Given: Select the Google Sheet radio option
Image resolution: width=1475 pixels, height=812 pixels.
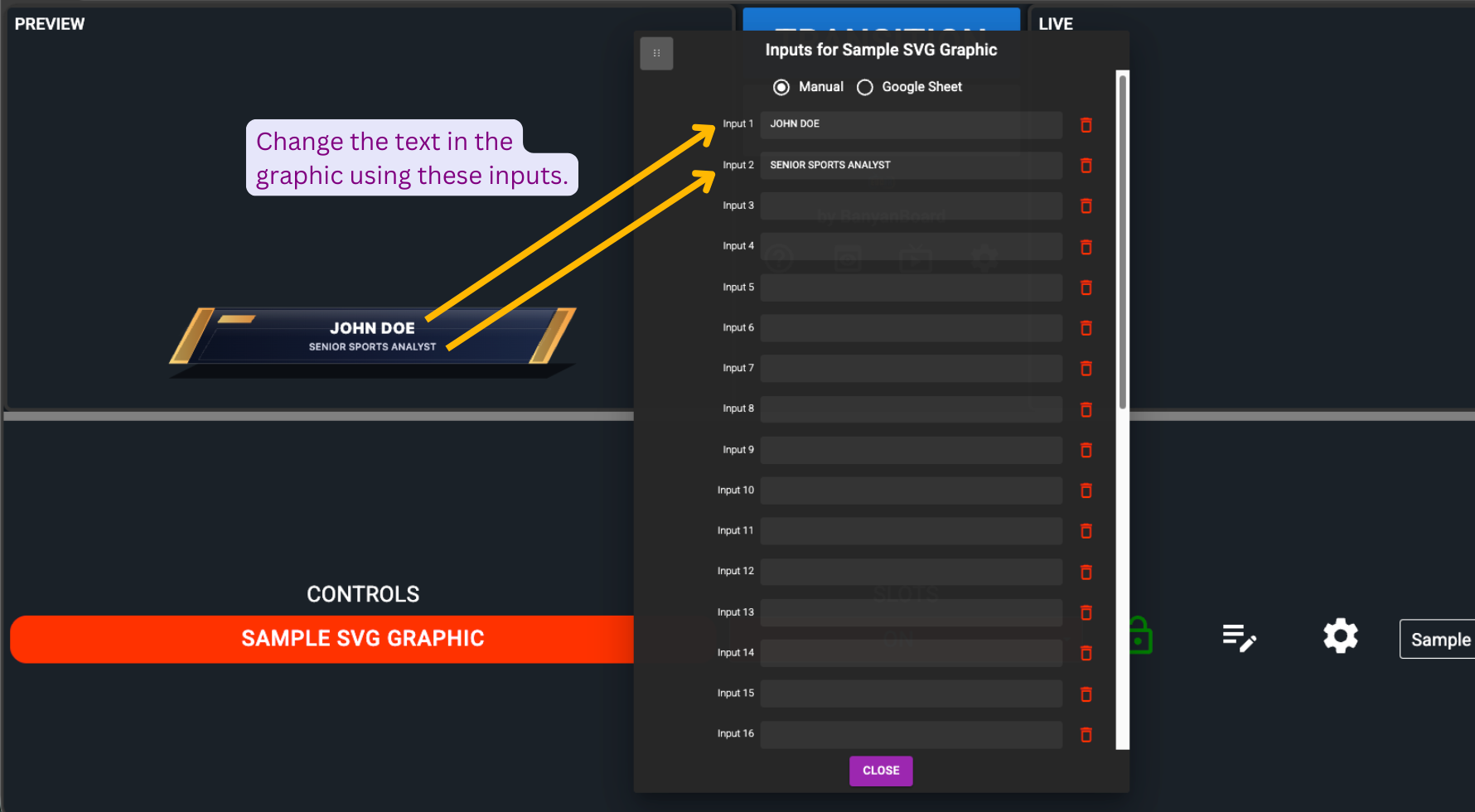Looking at the screenshot, I should (x=865, y=87).
